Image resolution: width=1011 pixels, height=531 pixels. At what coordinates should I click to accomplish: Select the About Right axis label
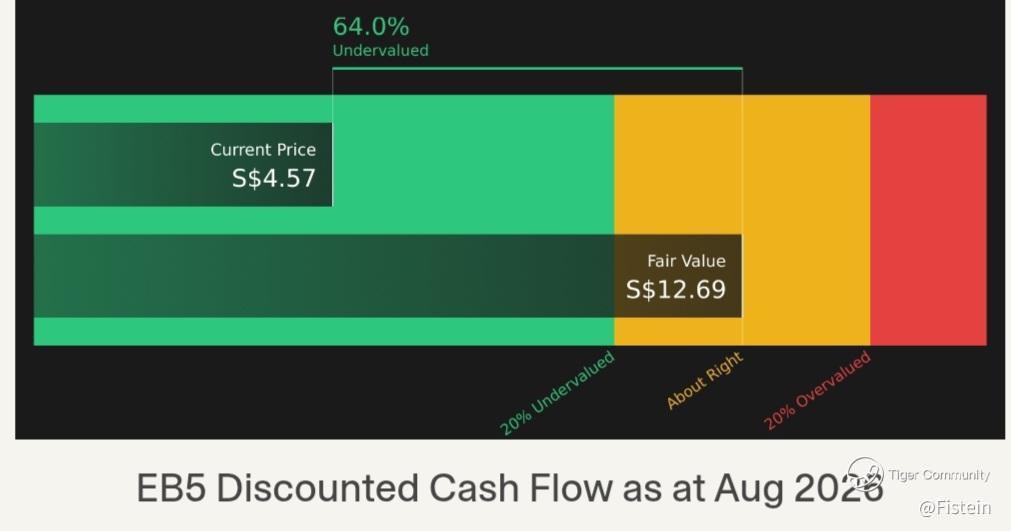pos(705,380)
